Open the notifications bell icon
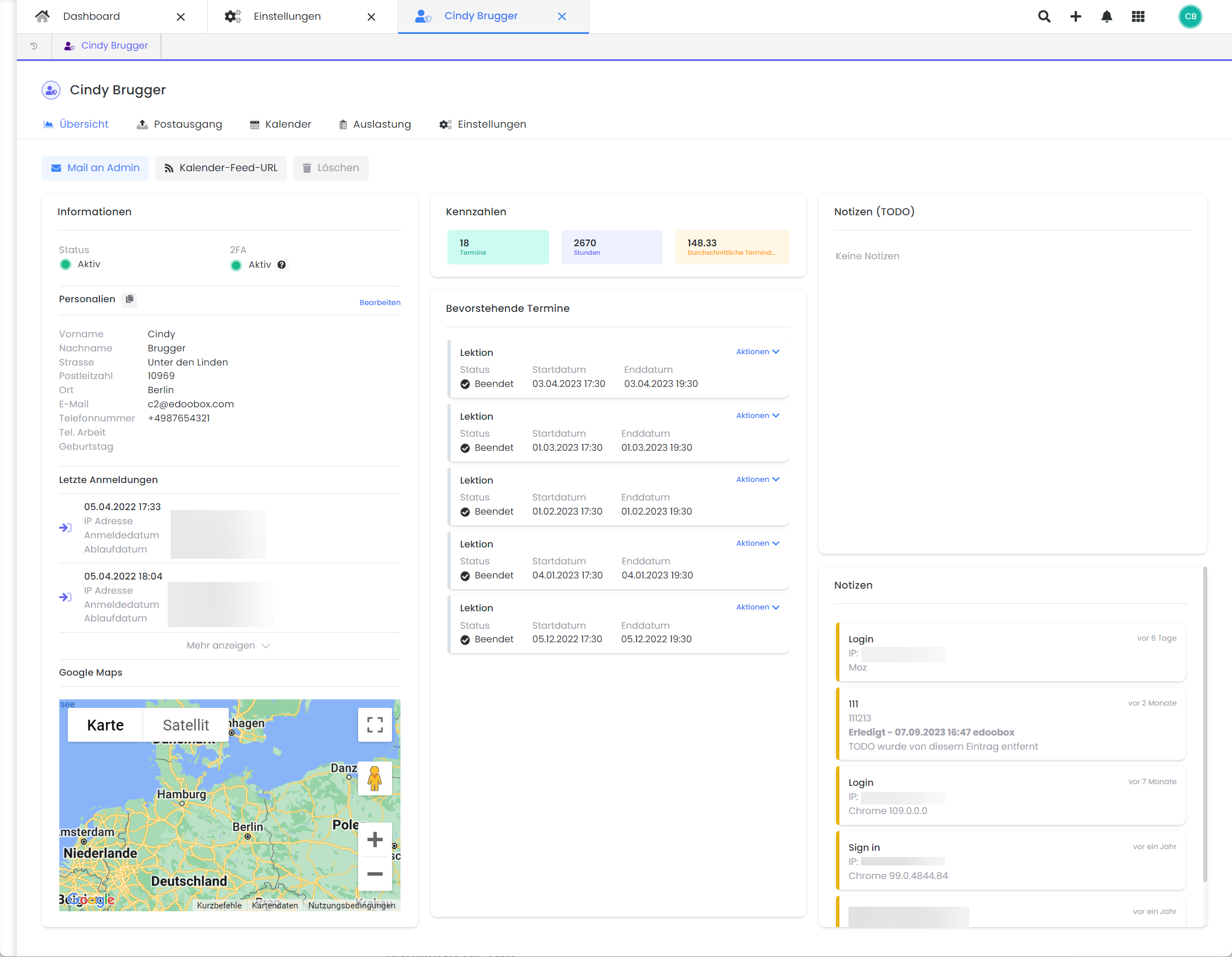 (1107, 16)
